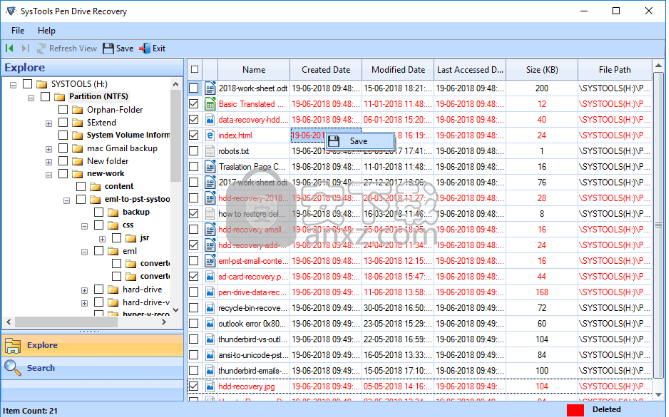
Task: Click tree panel scroll-down arrow
Action: click(x=175, y=310)
